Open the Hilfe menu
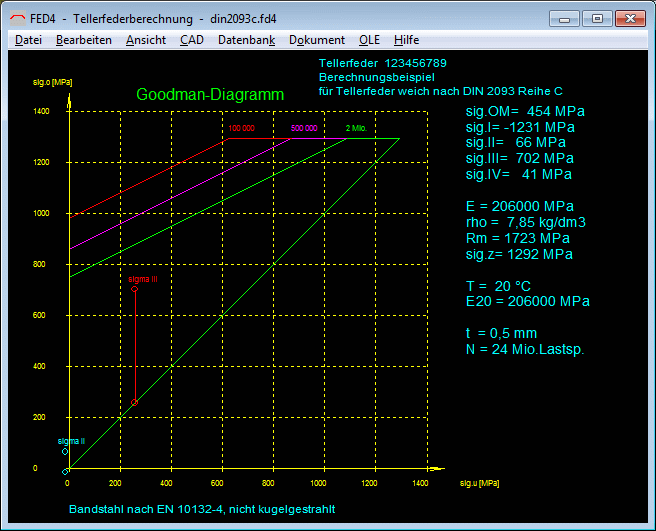The image size is (656, 531). 407,40
